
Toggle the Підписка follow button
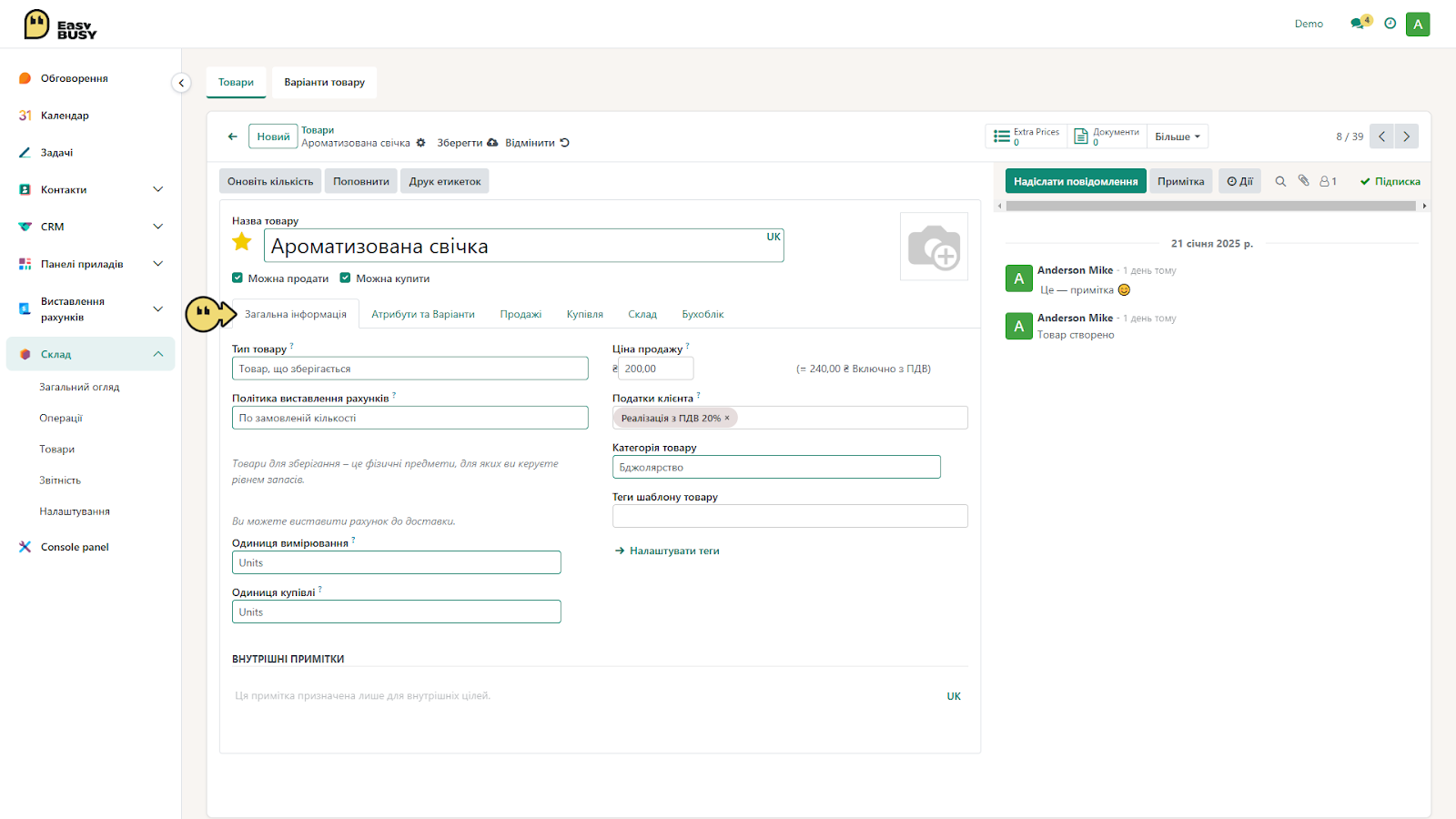click(1390, 181)
